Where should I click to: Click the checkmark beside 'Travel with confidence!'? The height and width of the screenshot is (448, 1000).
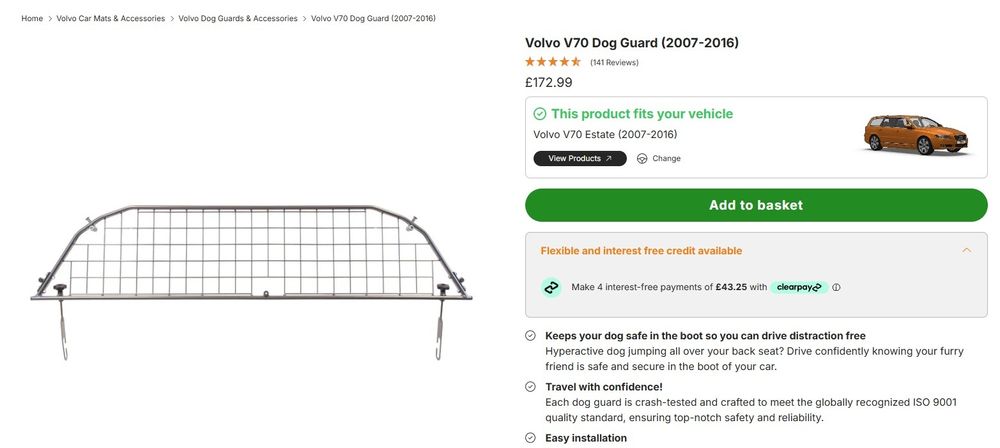coord(531,387)
